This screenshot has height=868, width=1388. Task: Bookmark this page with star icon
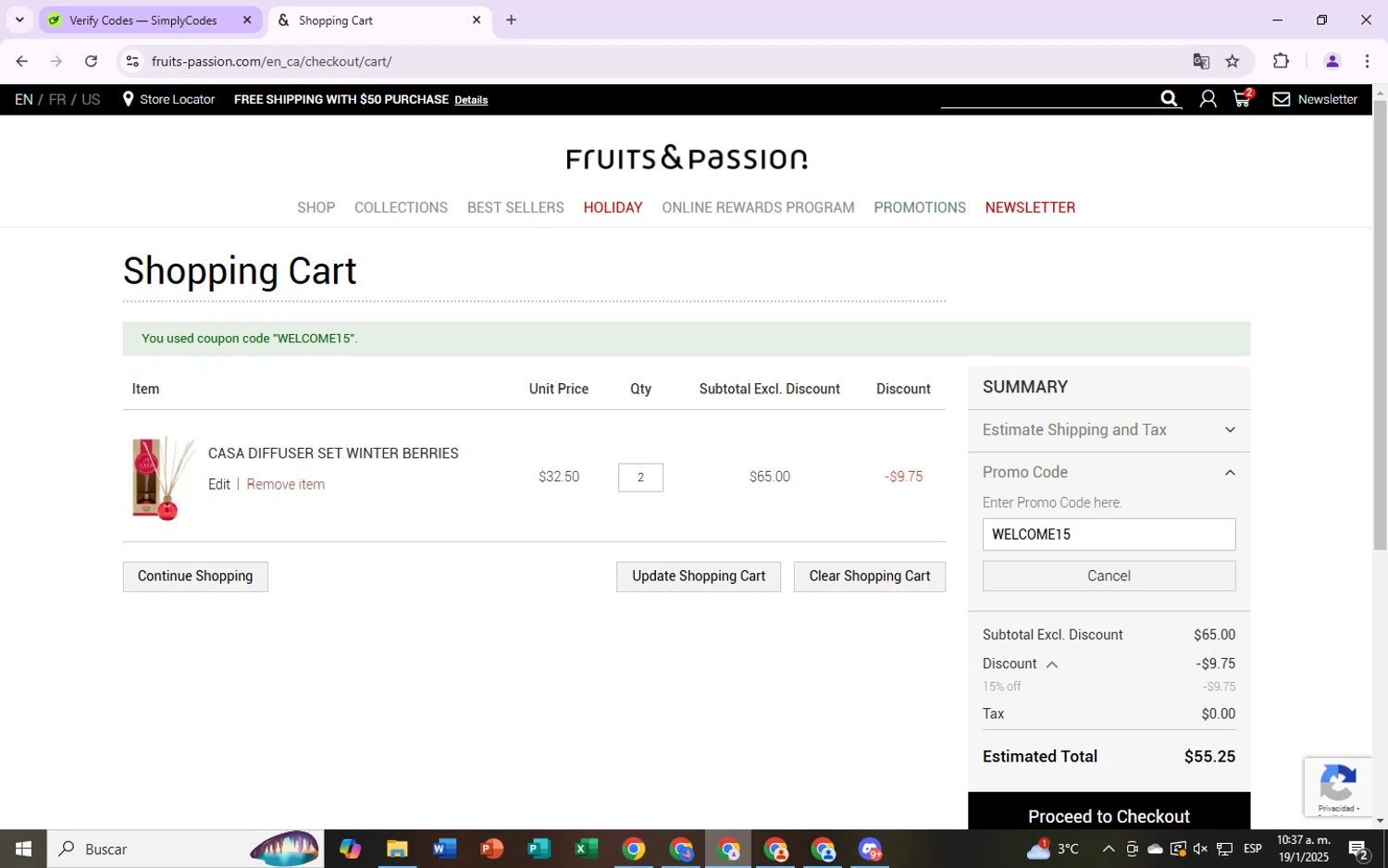[1233, 61]
